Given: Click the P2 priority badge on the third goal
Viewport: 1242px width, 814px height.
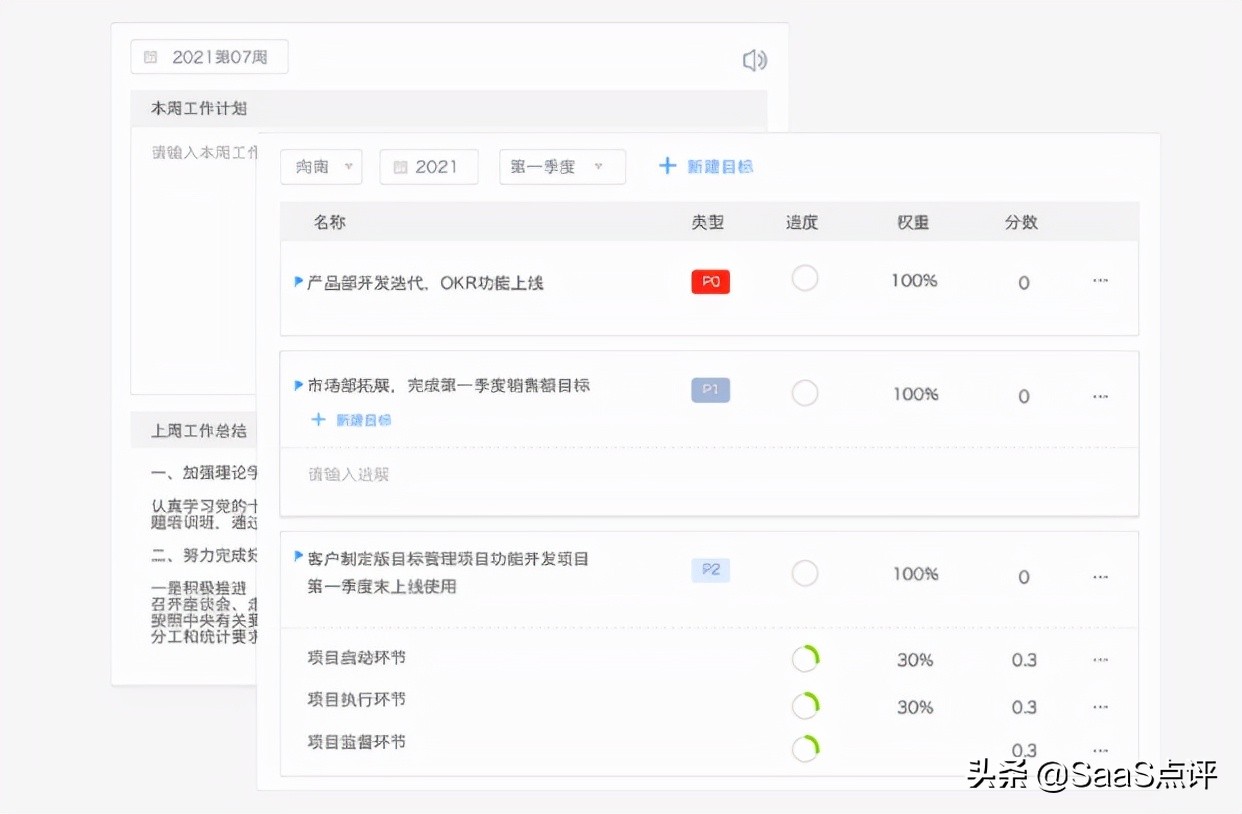Looking at the screenshot, I should pos(709,569).
